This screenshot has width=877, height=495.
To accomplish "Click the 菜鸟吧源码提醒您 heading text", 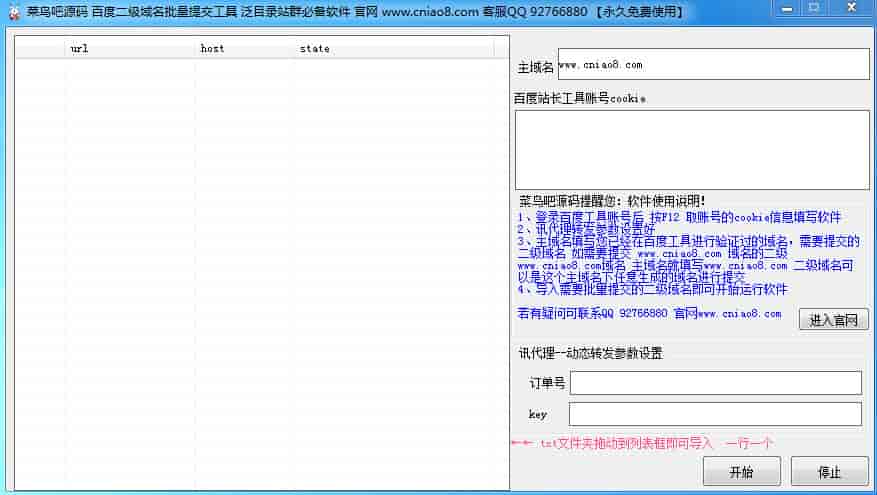I will click(x=611, y=201).
